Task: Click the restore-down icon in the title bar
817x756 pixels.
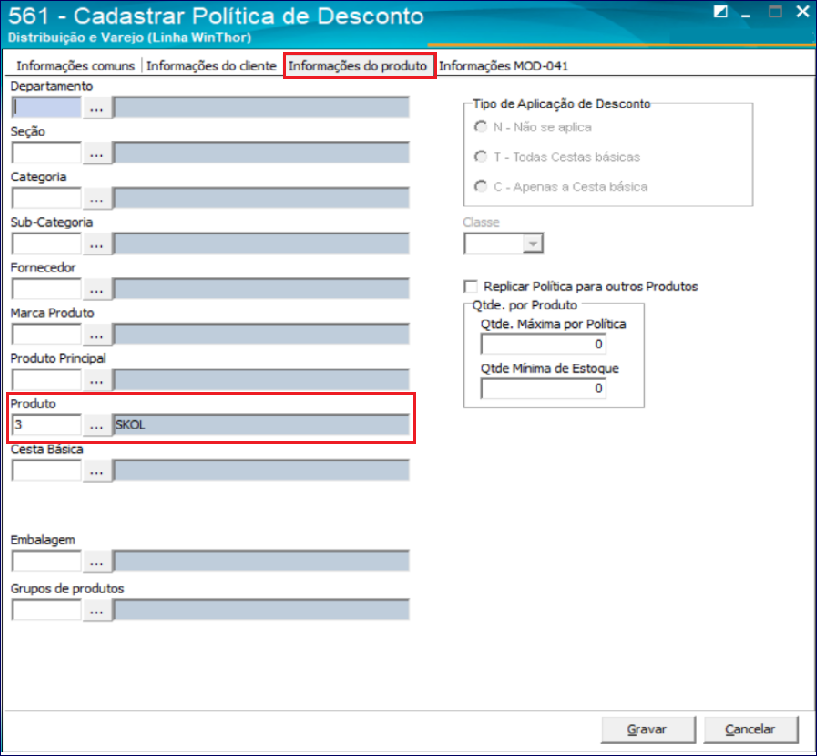Action: pyautogui.click(x=720, y=11)
